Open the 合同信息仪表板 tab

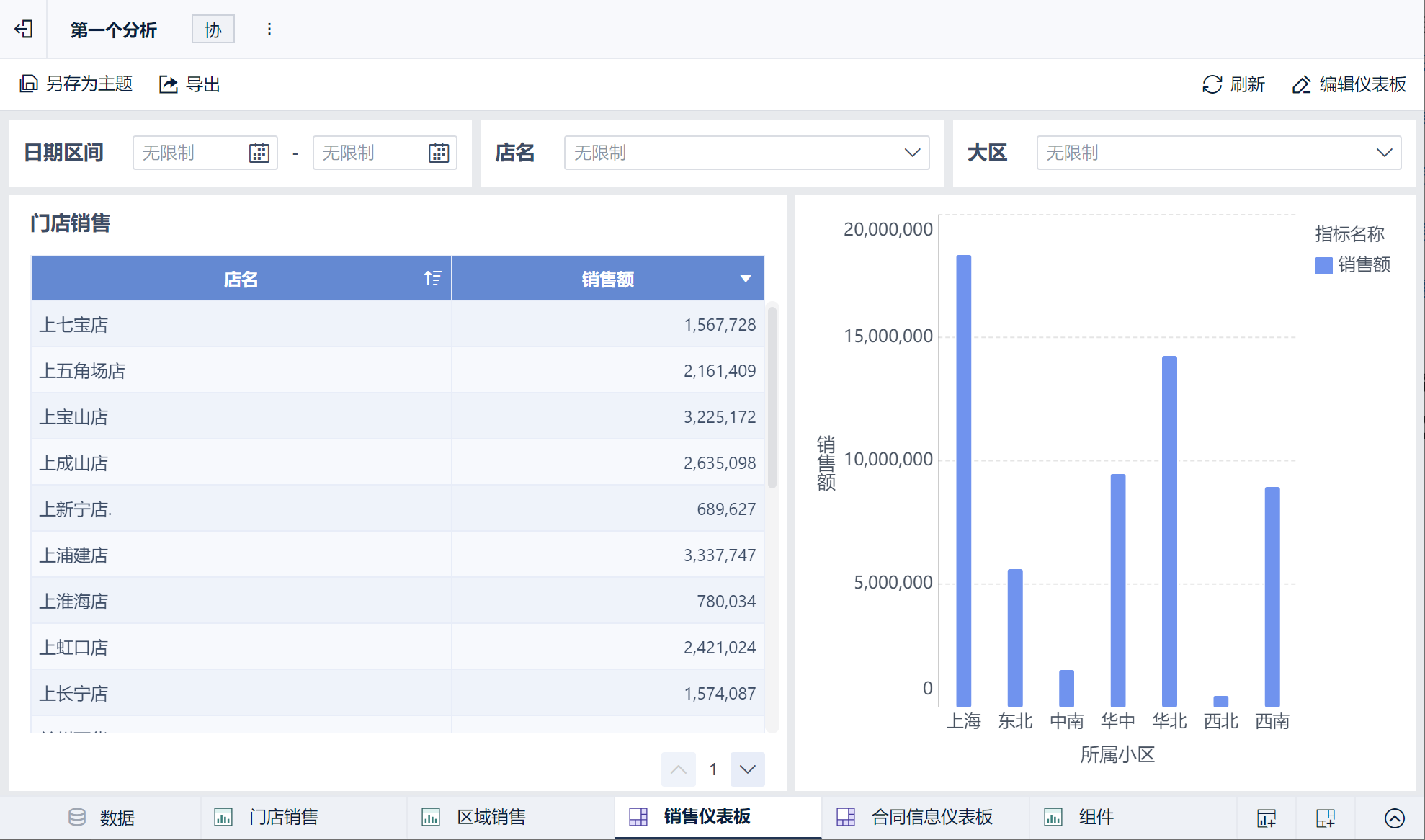(x=931, y=817)
